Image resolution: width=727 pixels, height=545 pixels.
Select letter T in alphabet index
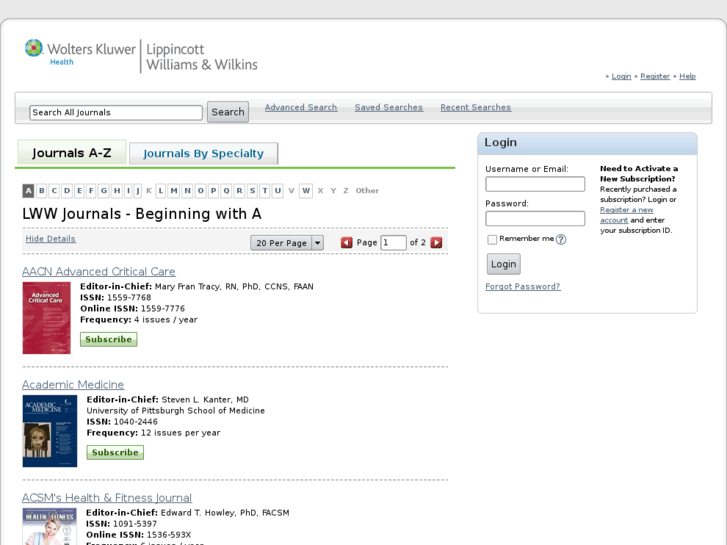[x=265, y=191]
